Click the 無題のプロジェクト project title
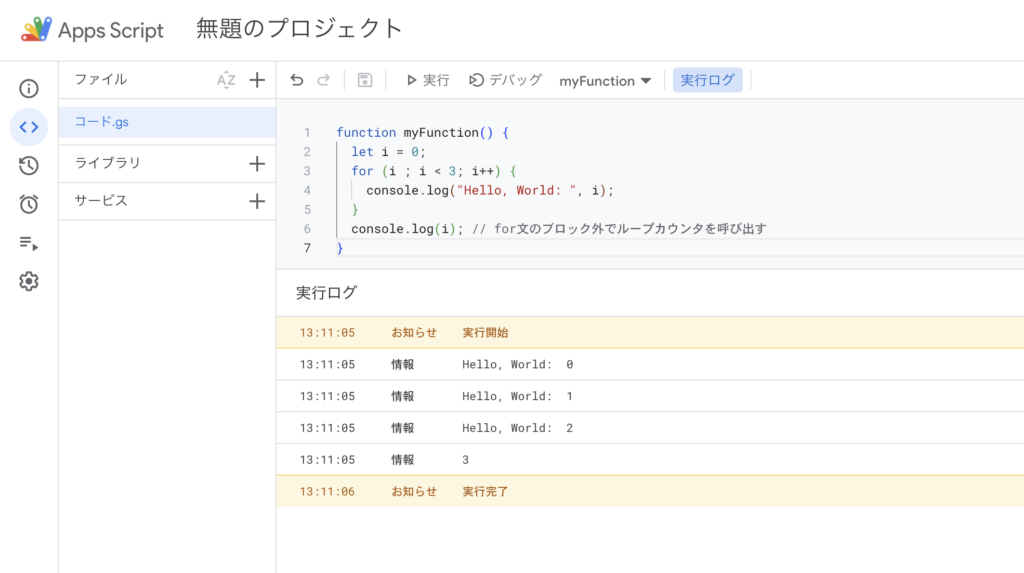The height and width of the screenshot is (573, 1024). 300,29
